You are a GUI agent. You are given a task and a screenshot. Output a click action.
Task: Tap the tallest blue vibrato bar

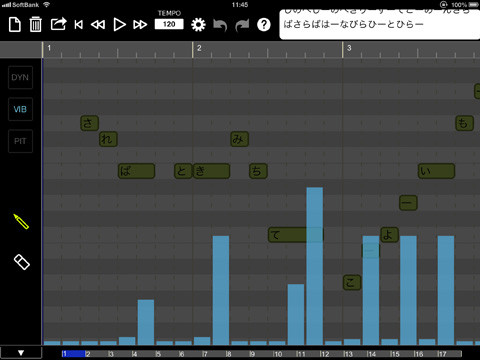click(x=315, y=266)
